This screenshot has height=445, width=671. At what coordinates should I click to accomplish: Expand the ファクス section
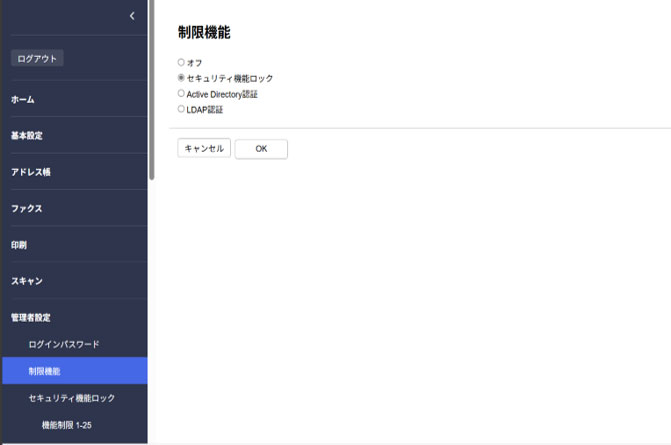click(27, 209)
